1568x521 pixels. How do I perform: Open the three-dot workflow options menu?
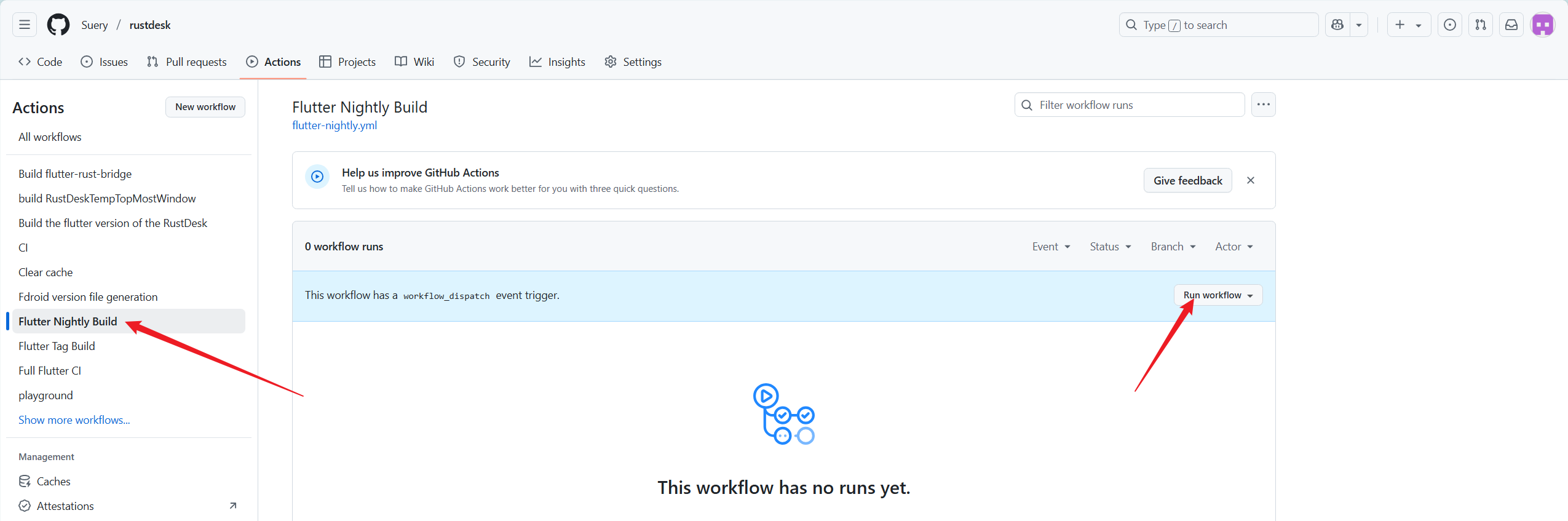[x=1264, y=105]
